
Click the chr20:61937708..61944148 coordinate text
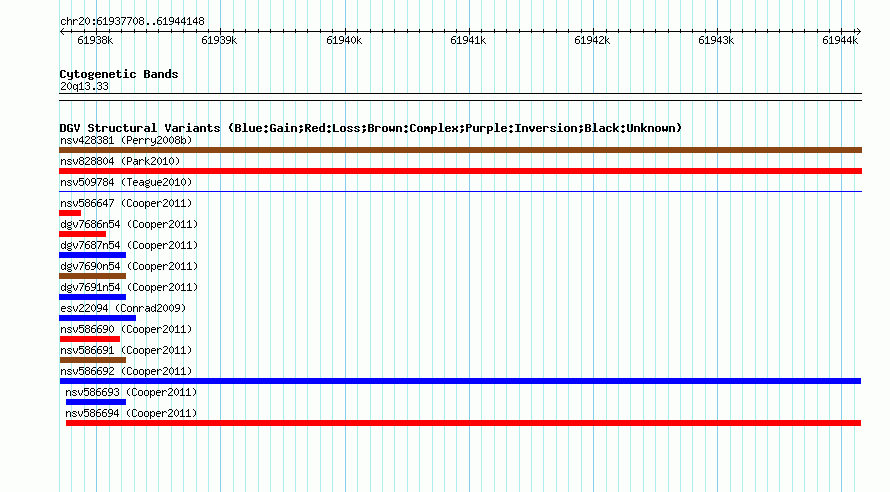coord(132,21)
